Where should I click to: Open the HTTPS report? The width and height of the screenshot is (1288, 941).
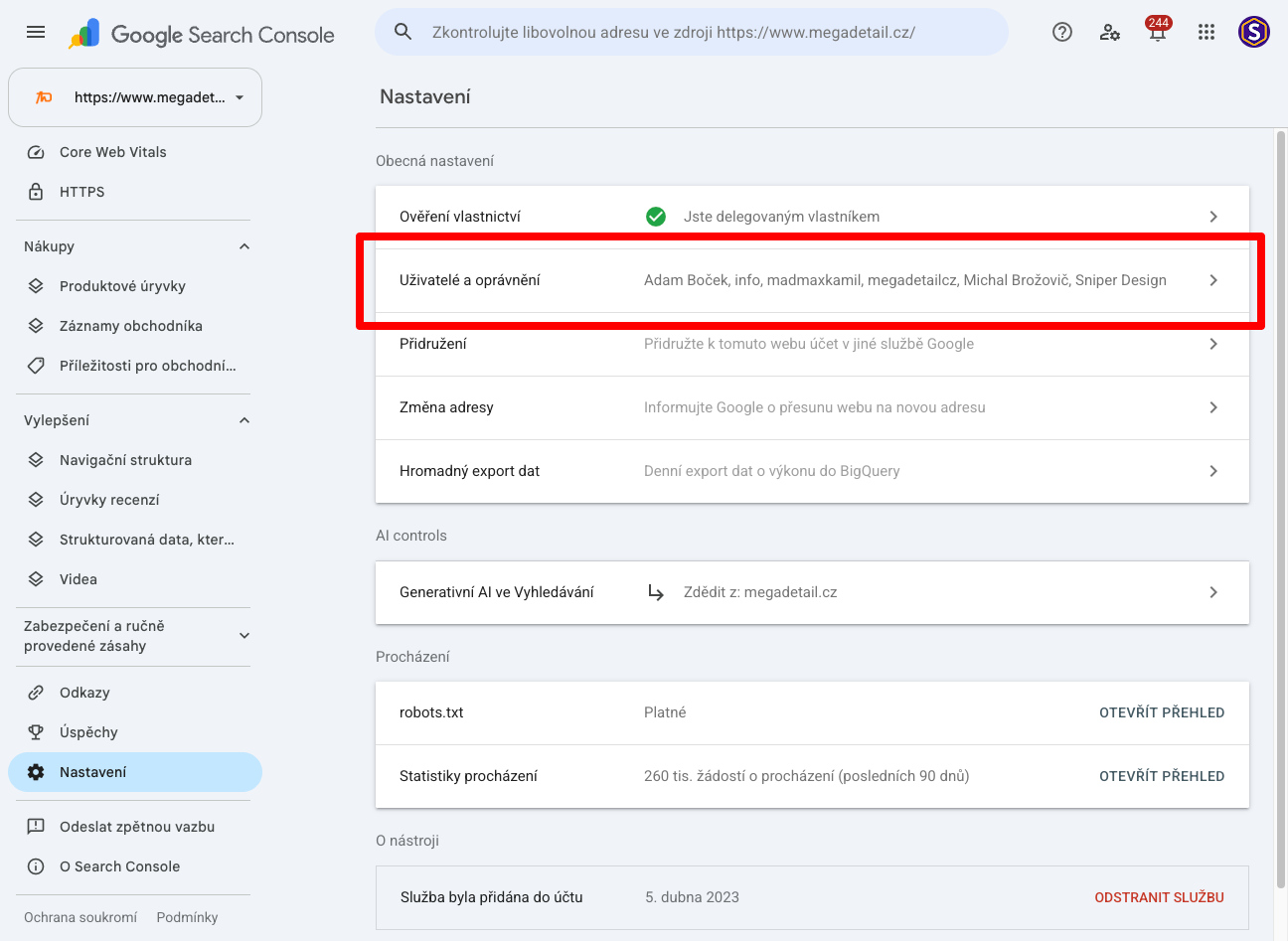click(135, 192)
